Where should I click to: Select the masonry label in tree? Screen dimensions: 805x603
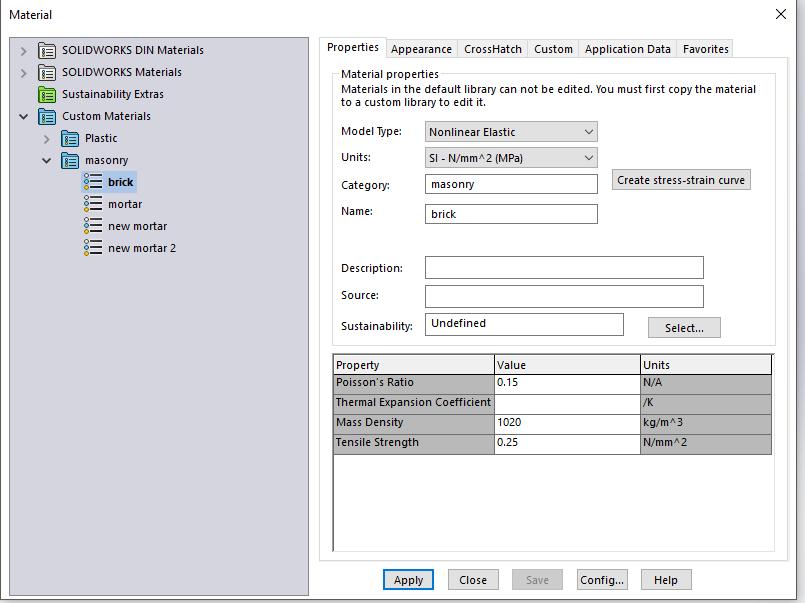[106, 161]
